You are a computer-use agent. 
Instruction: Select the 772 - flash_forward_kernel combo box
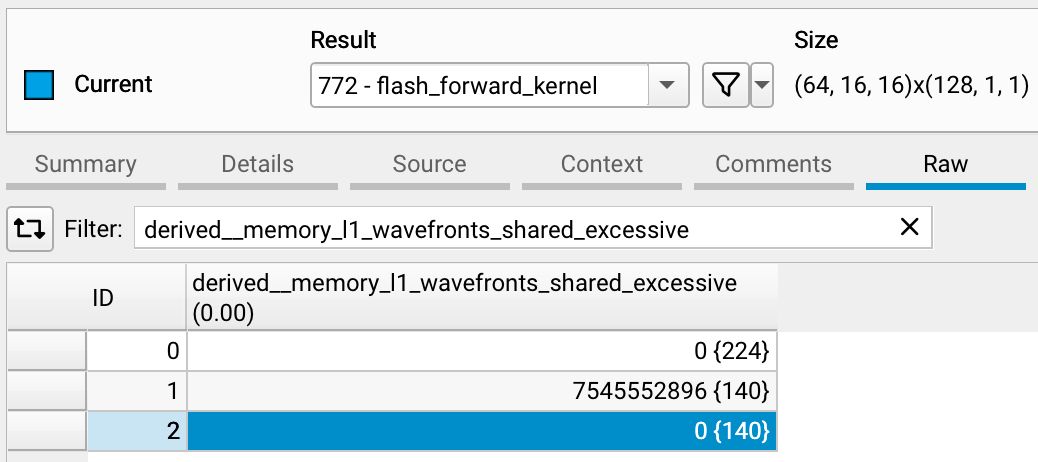pos(480,87)
